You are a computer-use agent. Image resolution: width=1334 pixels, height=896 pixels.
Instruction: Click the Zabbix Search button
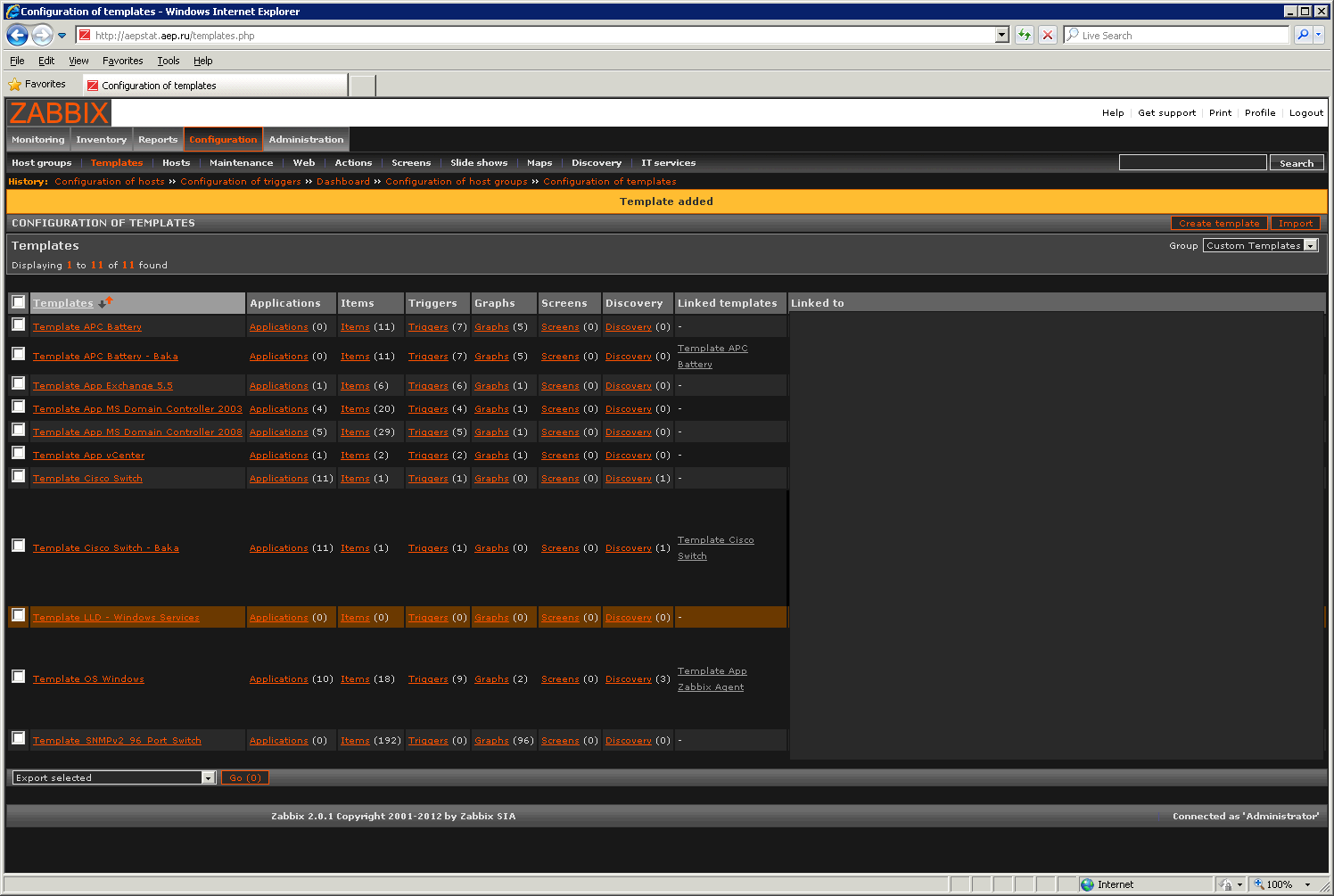[1297, 163]
